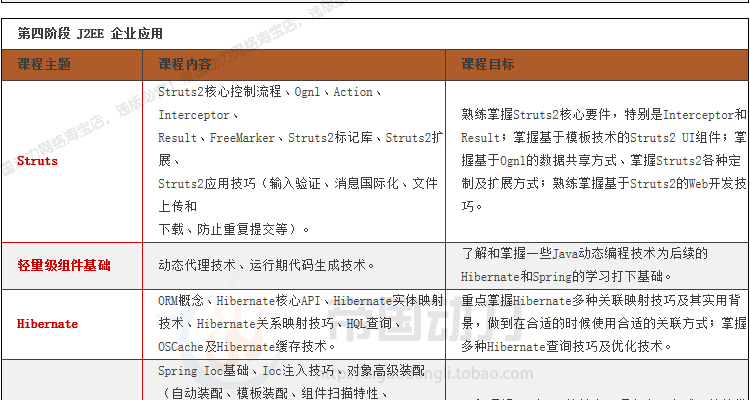The height and width of the screenshot is (400, 750).
Task: Click the text '动态代理技术、运行期代码生成技术。'
Action: click(x=266, y=266)
